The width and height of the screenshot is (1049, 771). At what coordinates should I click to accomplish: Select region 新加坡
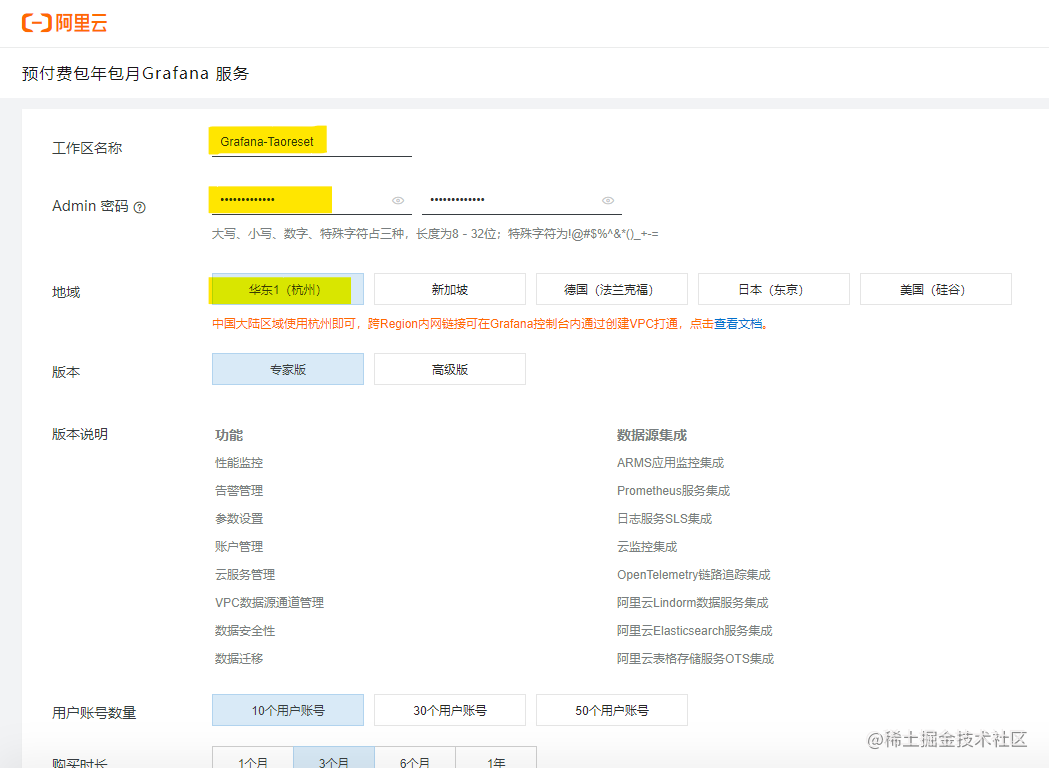tap(450, 289)
